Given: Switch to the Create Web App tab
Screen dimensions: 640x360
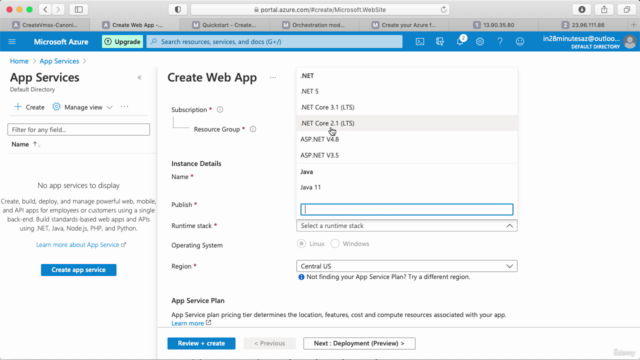Looking at the screenshot, I should tap(135, 25).
